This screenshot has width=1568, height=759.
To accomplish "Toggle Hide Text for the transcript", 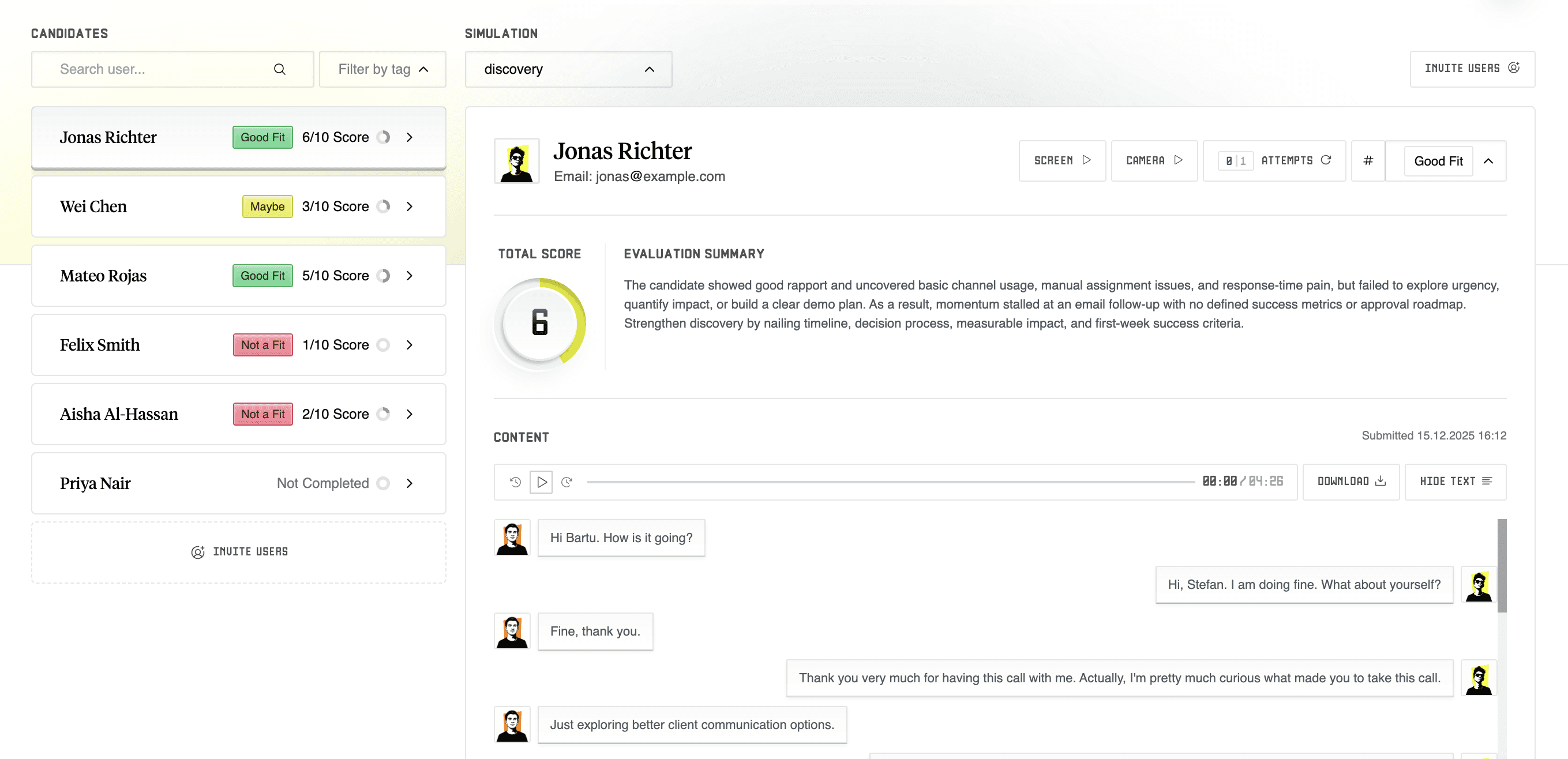I will coord(1455,482).
